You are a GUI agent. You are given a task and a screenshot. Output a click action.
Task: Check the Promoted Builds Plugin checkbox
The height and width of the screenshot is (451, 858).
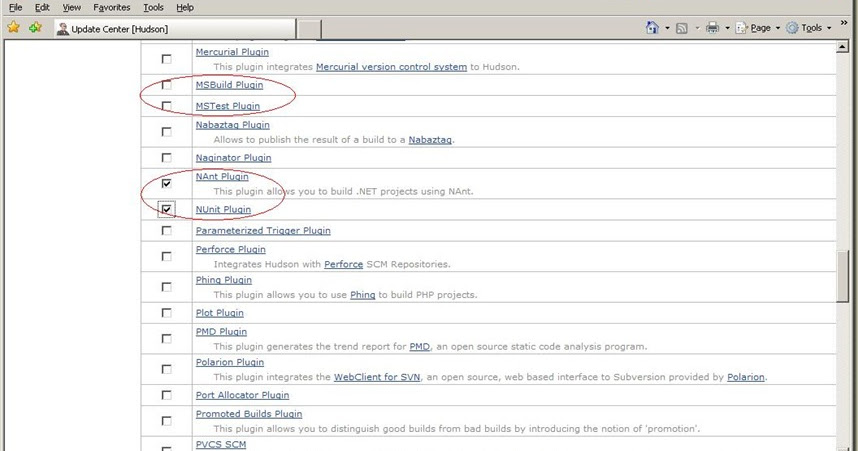166,420
